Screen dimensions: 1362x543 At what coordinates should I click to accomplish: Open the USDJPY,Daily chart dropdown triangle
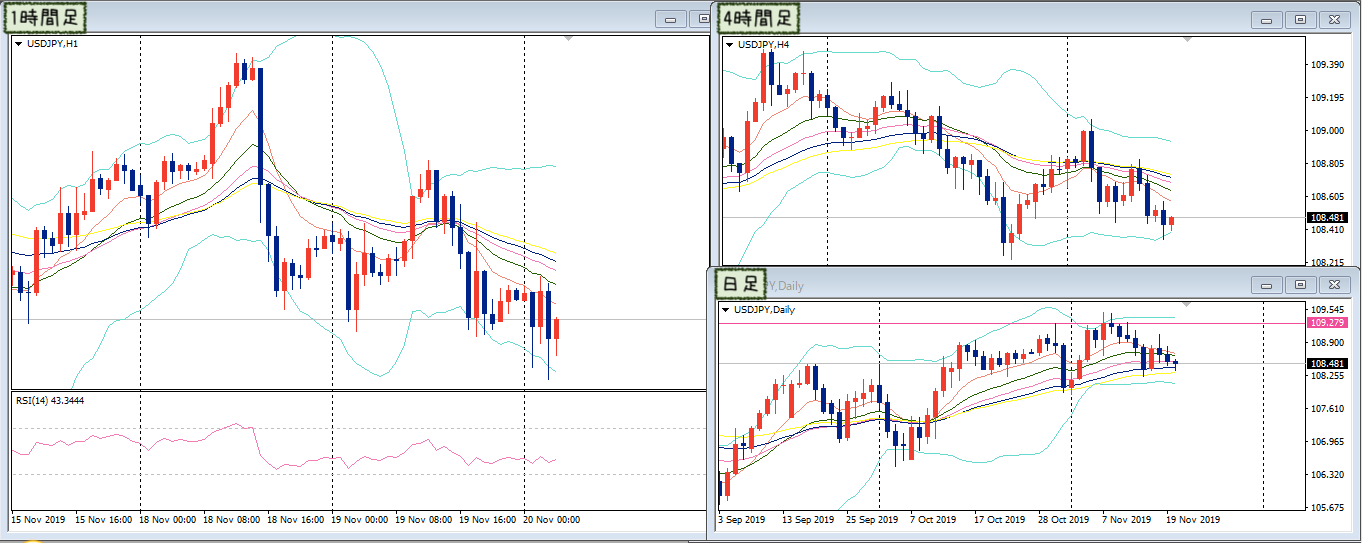tap(725, 310)
